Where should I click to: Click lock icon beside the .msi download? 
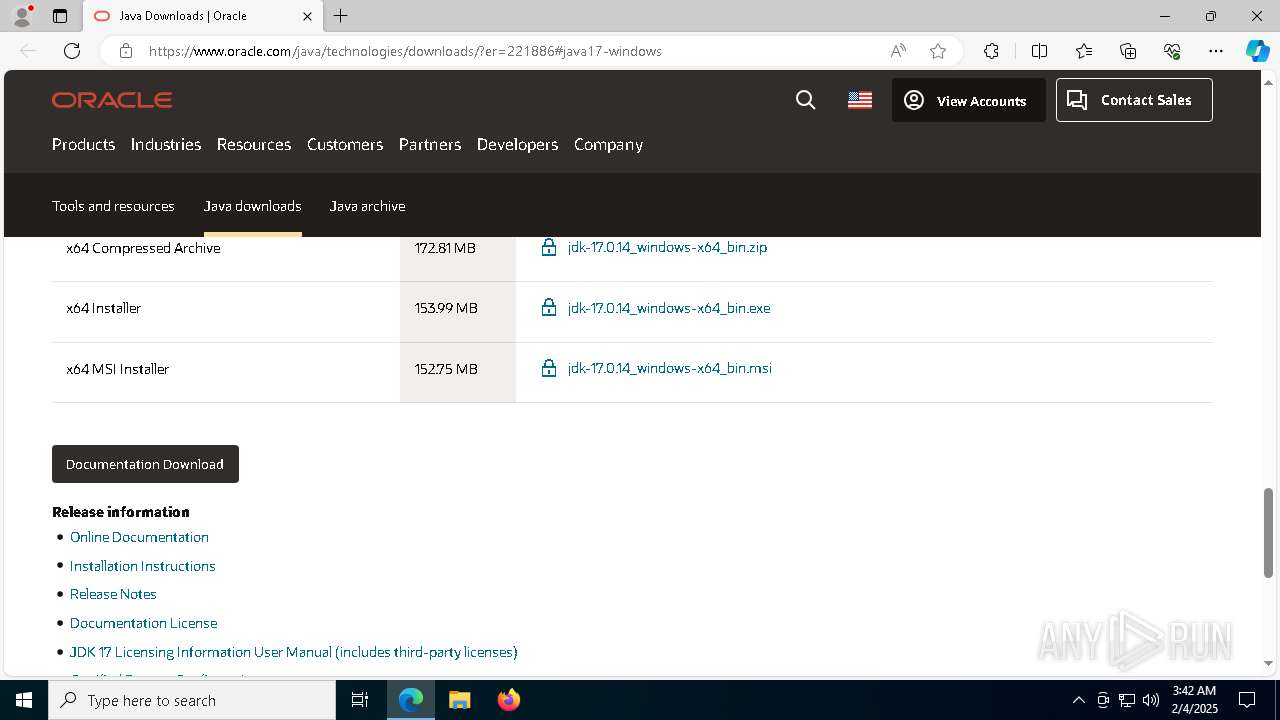point(549,368)
